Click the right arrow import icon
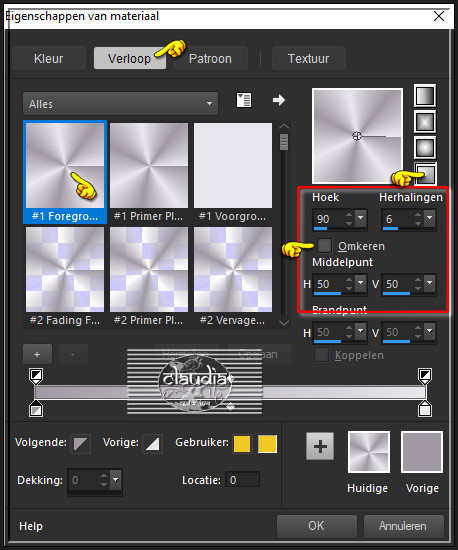 tap(279, 100)
